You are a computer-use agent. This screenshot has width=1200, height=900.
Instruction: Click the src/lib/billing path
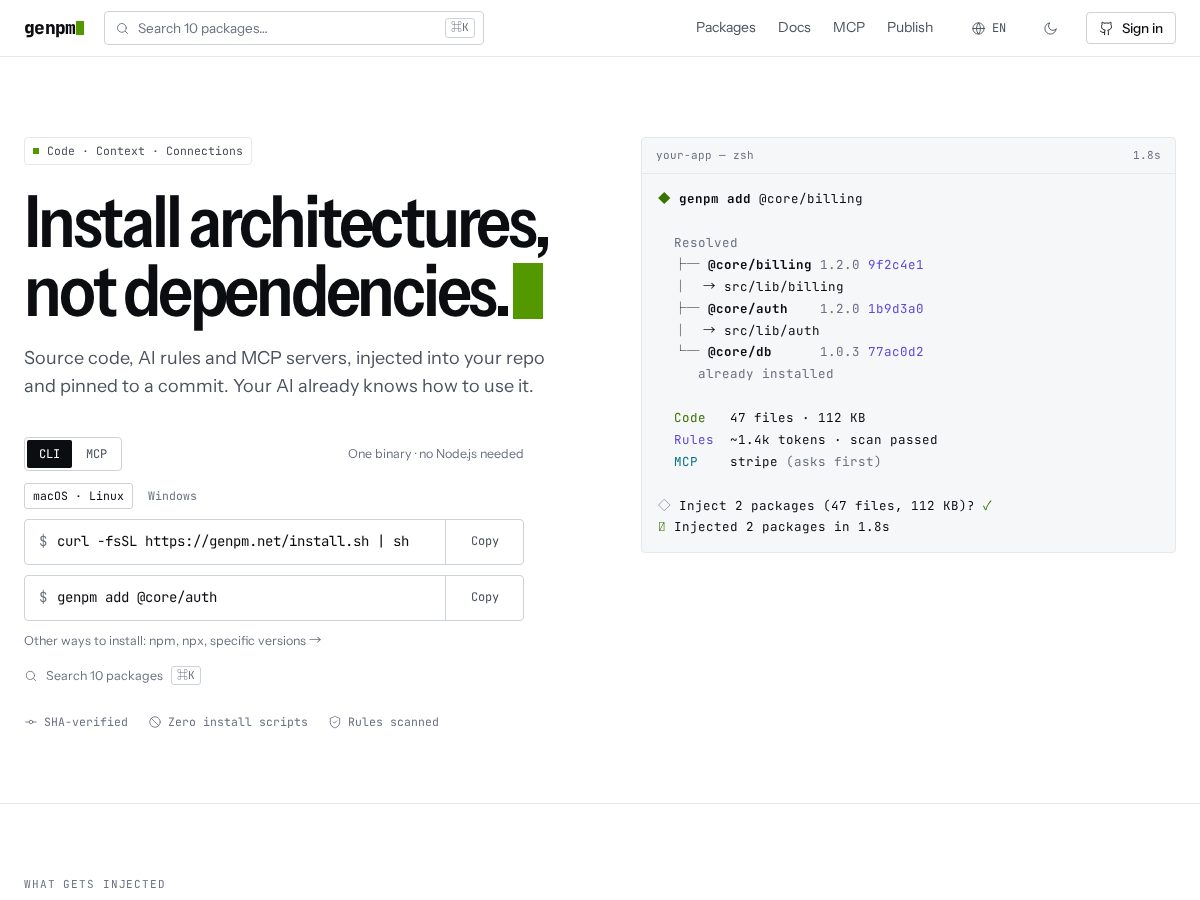click(784, 287)
